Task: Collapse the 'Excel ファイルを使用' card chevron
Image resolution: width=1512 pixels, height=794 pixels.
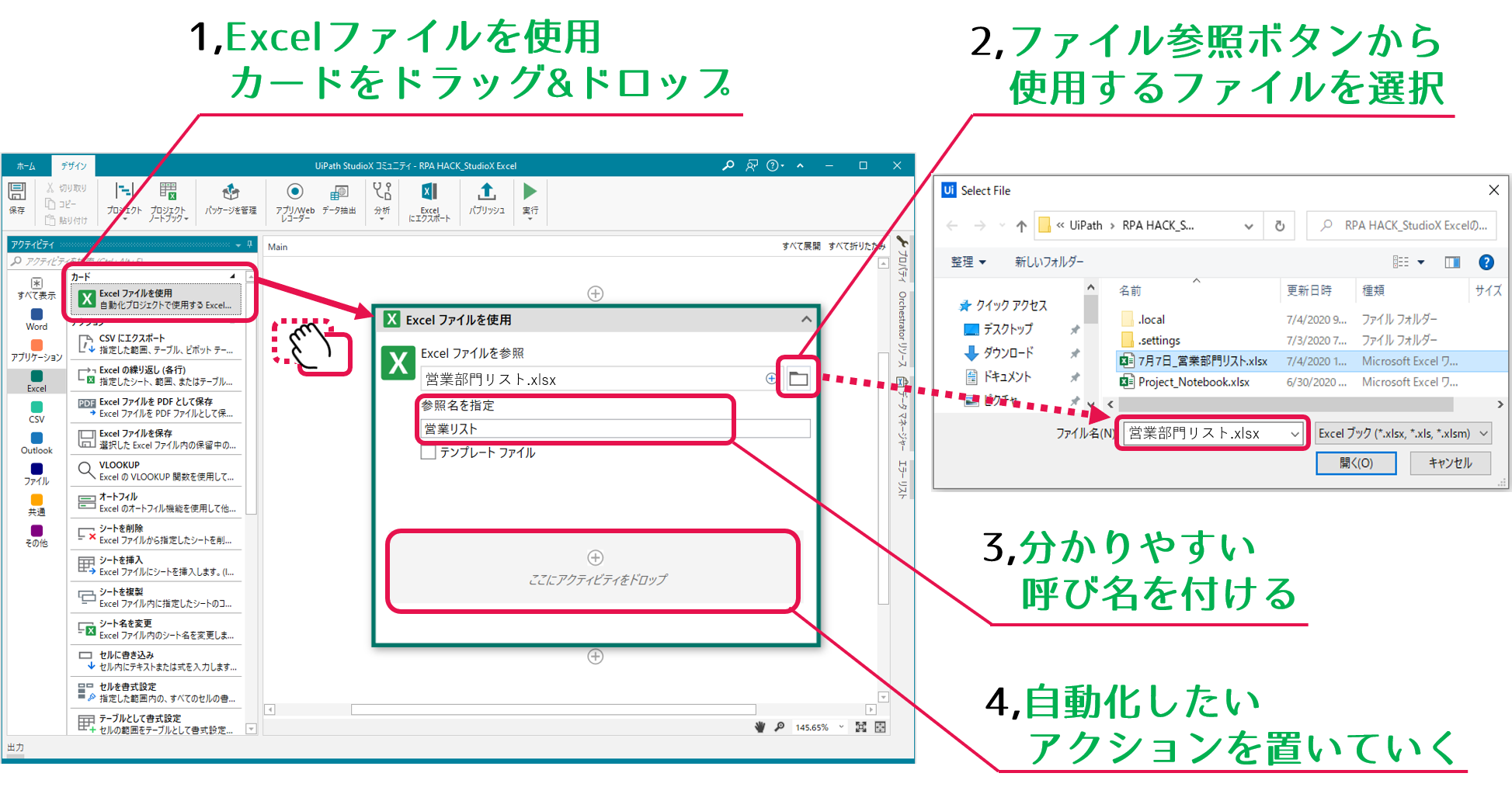Action: (x=806, y=319)
